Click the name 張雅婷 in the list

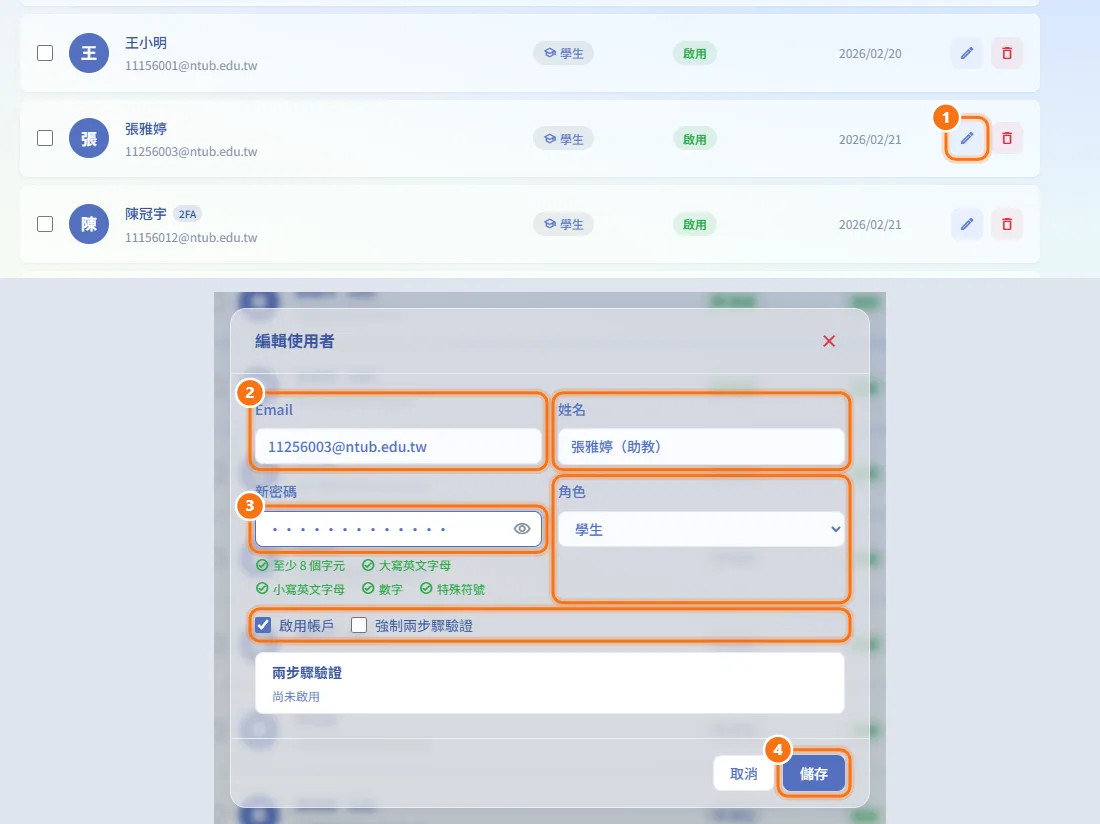coord(146,128)
